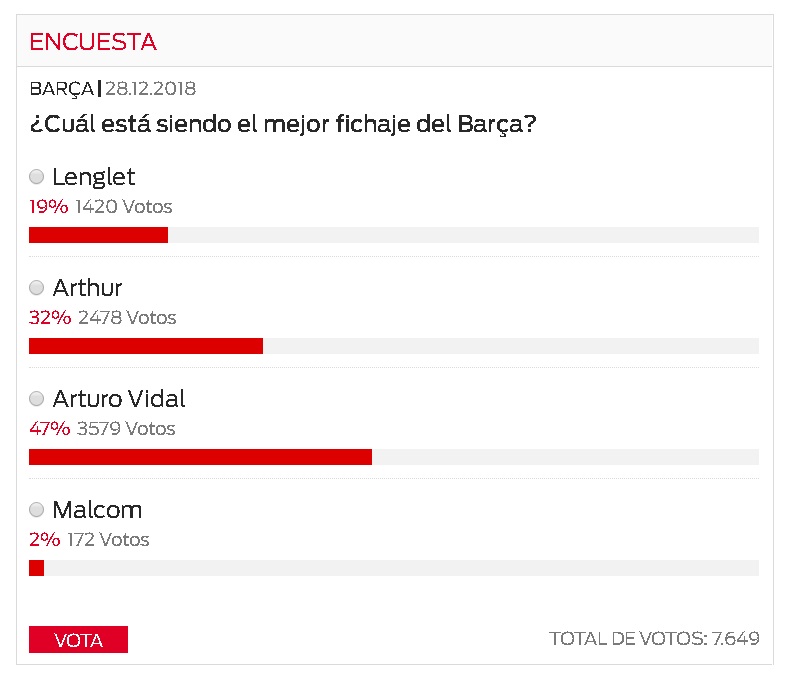Click the 2478 Votos count text
Image resolution: width=787 pixels, height=687 pixels.
(126, 318)
